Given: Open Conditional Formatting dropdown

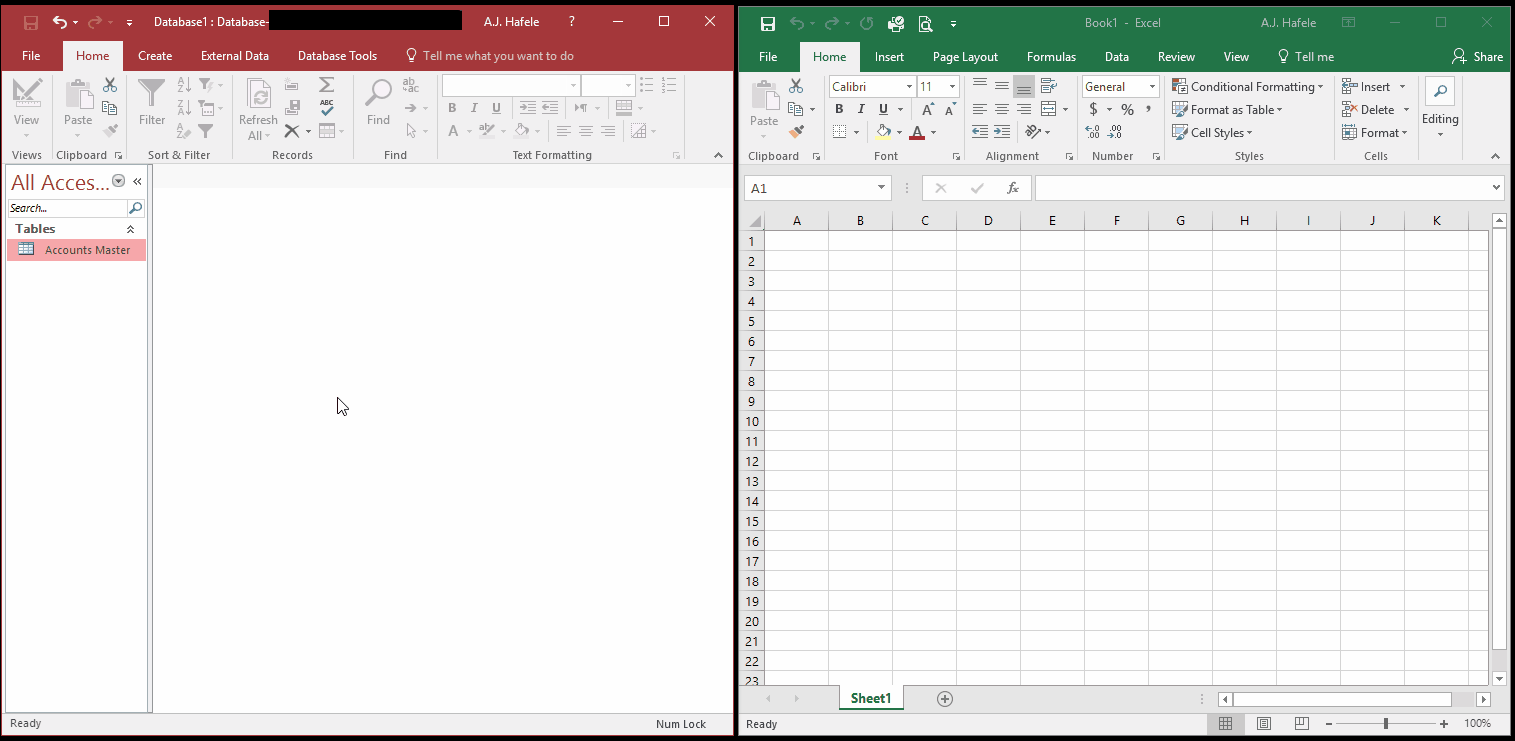Looking at the screenshot, I should click(1247, 86).
